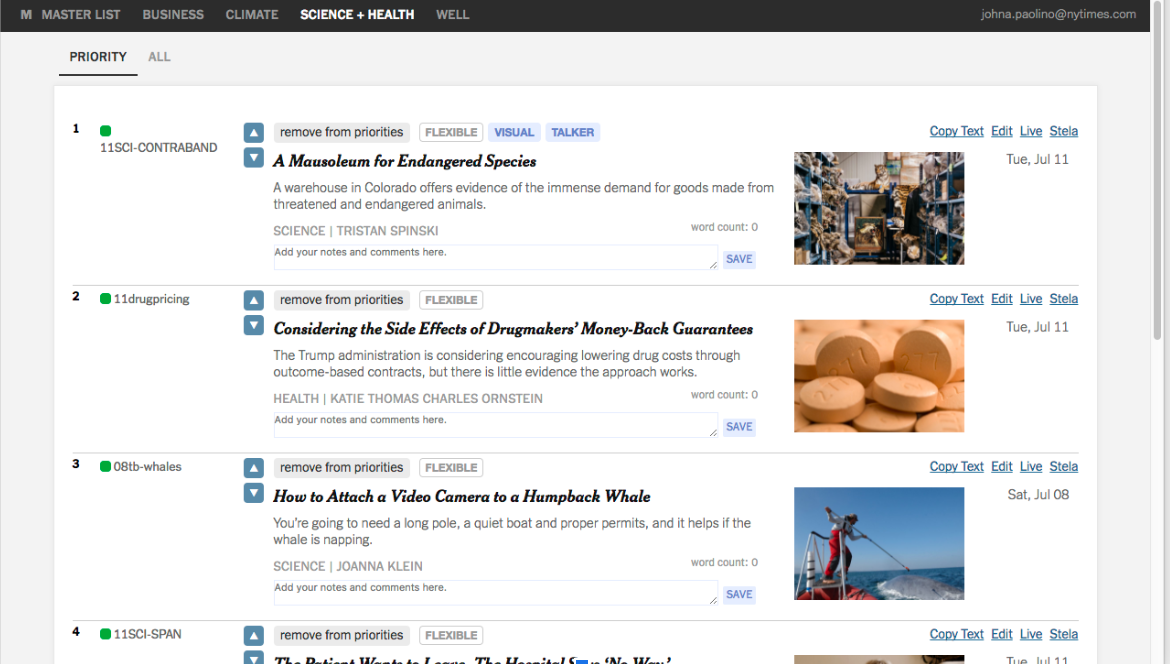Image resolution: width=1170 pixels, height=664 pixels.
Task: Open Live link for 11drugpricing
Action: (1030, 299)
